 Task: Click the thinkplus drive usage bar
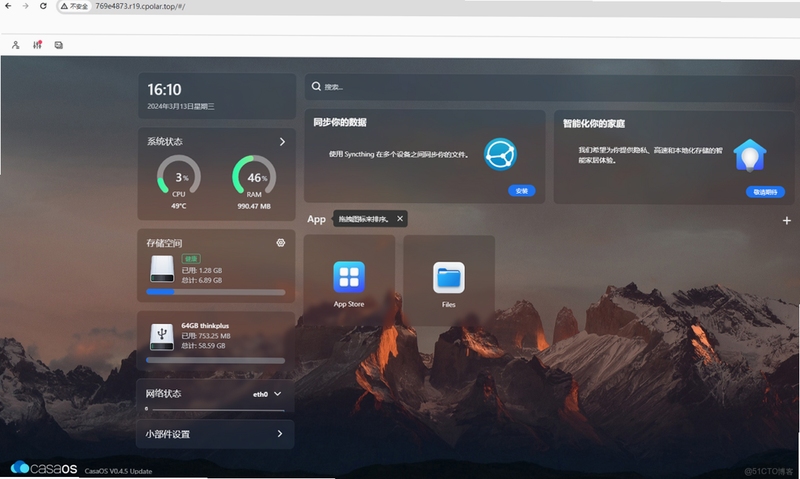tap(216, 361)
